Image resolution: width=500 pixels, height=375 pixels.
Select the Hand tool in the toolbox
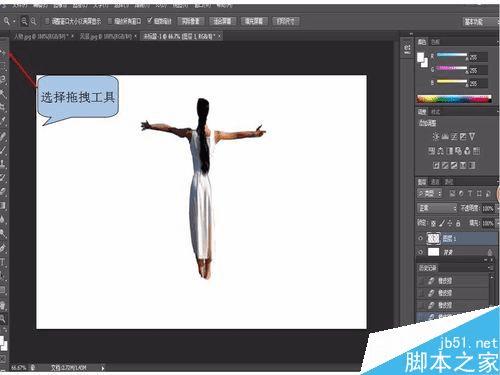pos(3,305)
